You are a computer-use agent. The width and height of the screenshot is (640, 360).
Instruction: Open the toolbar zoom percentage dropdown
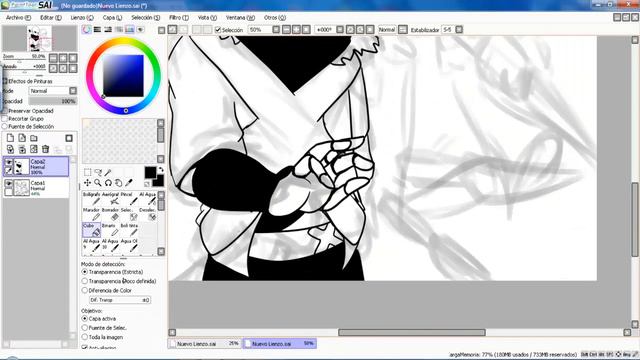click(276, 30)
